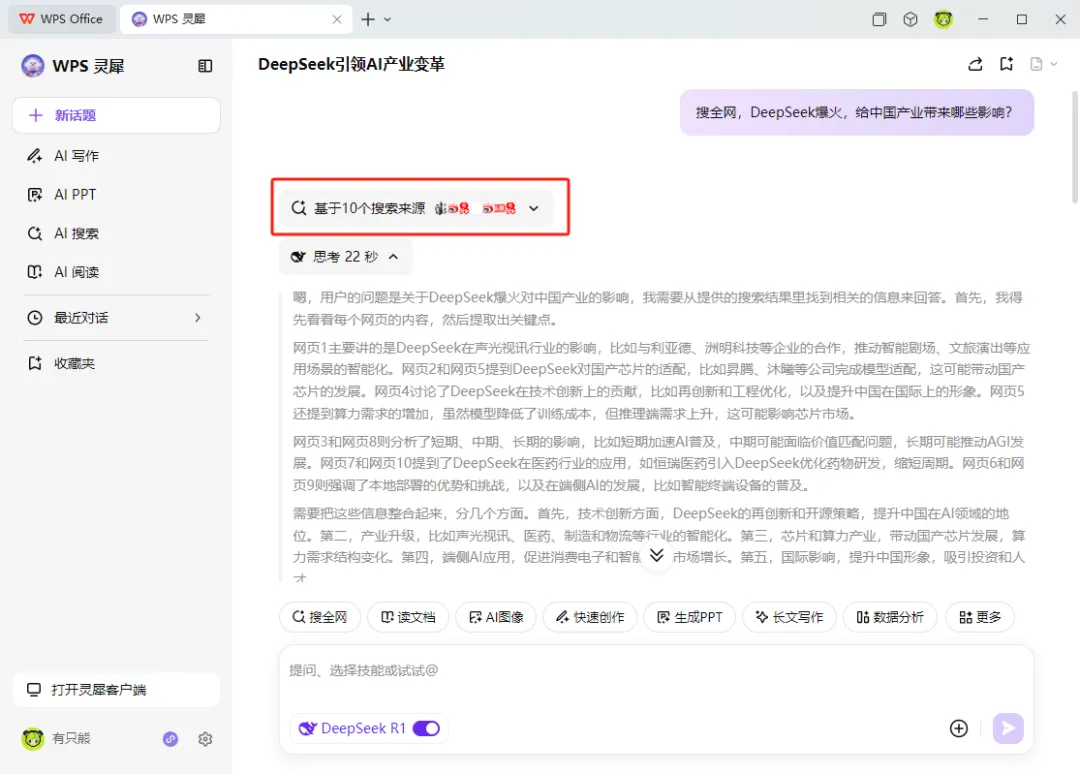Click the window stack icon in title bar
Image resolution: width=1080 pixels, height=774 pixels.
(879, 19)
